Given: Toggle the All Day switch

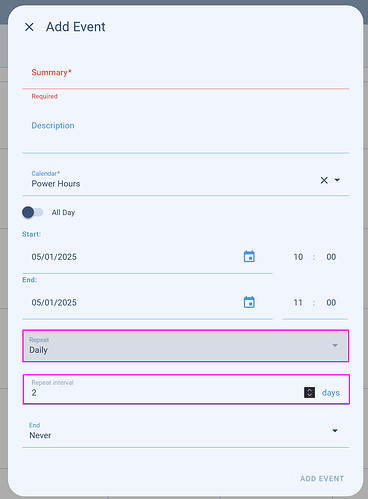Looking at the screenshot, I should pos(33,212).
